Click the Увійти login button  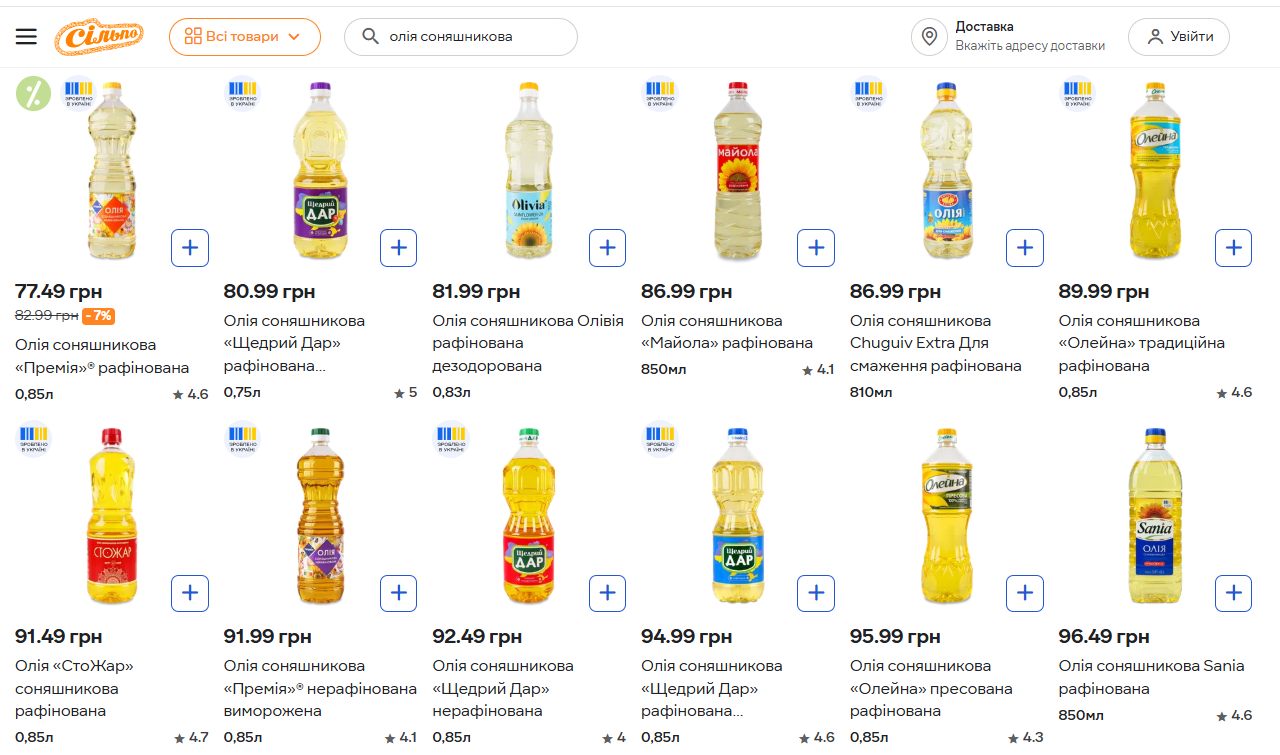click(1178, 37)
